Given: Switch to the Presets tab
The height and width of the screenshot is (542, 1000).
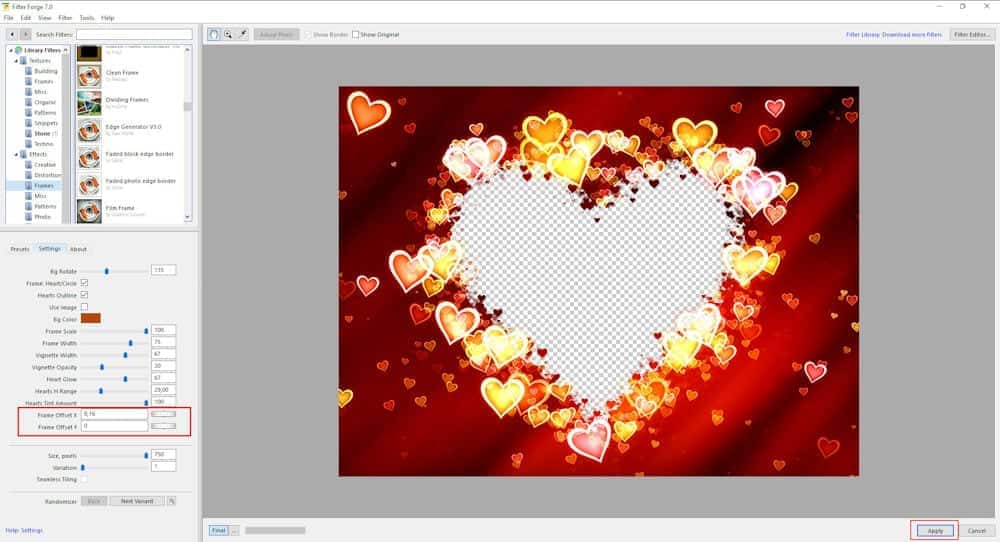Looking at the screenshot, I should [19, 249].
